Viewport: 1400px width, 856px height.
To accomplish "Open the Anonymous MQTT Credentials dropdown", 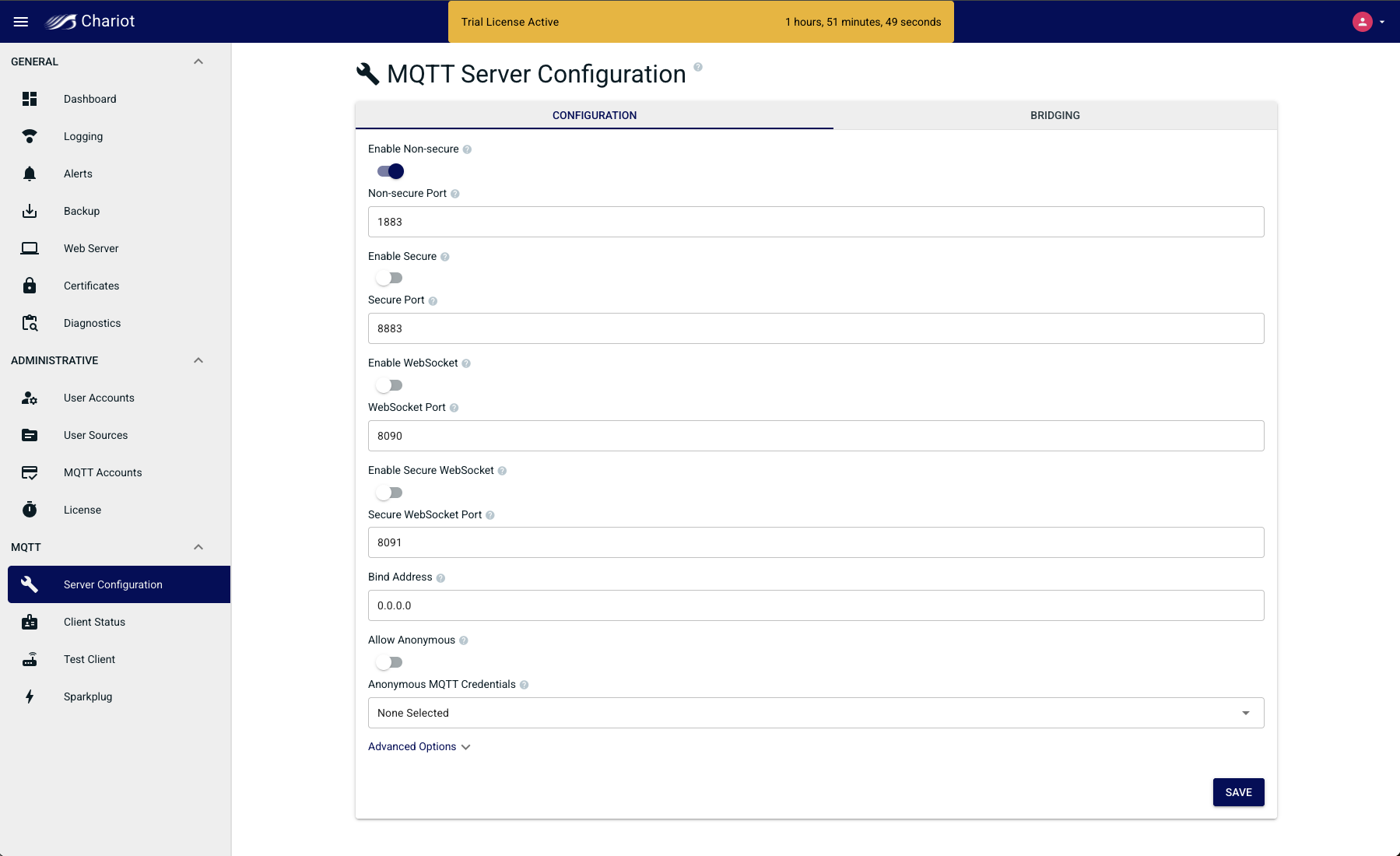I will (816, 713).
